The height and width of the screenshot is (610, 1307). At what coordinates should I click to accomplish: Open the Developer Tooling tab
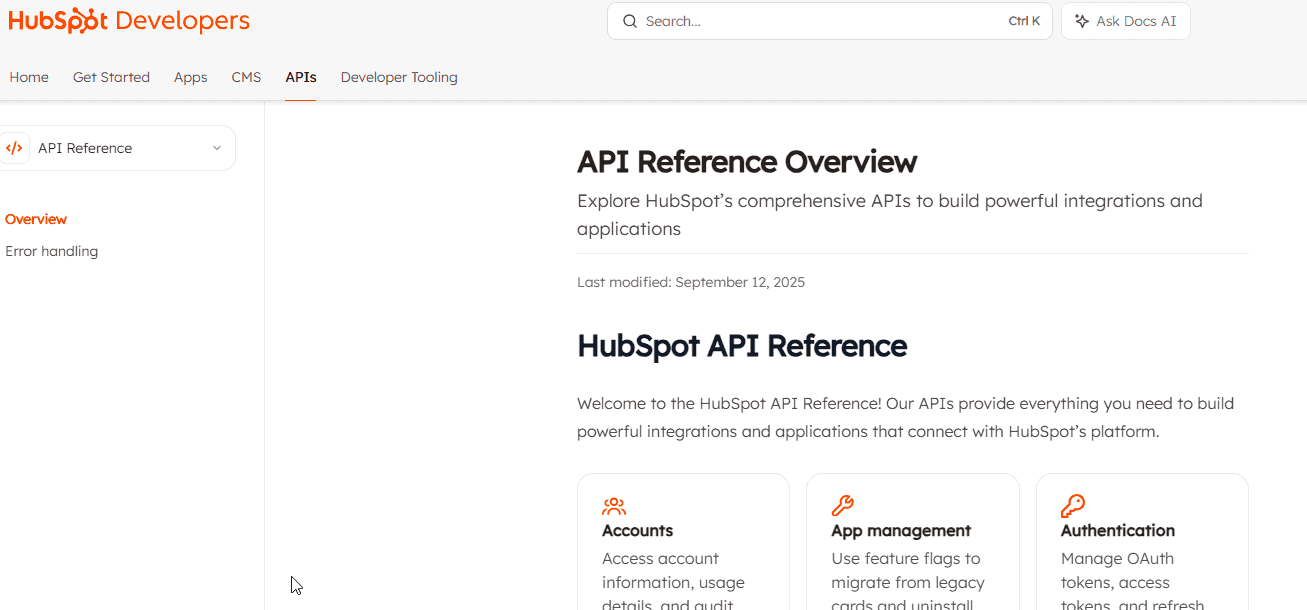(x=399, y=77)
